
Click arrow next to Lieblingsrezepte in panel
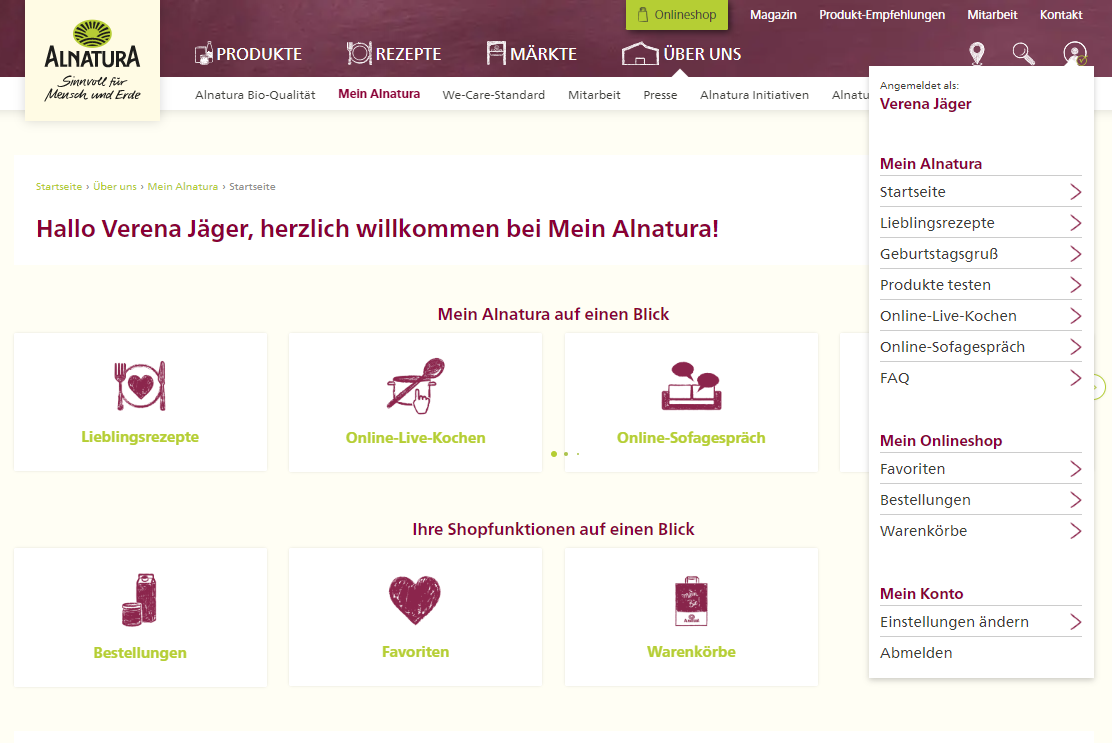coord(1075,223)
